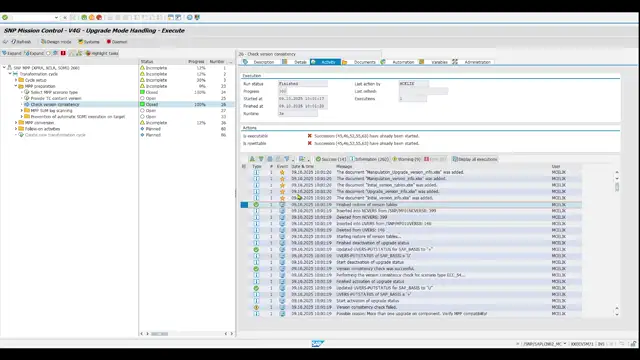Click the Message column header in log
This screenshot has height=360, width=640.
[x=344, y=167]
